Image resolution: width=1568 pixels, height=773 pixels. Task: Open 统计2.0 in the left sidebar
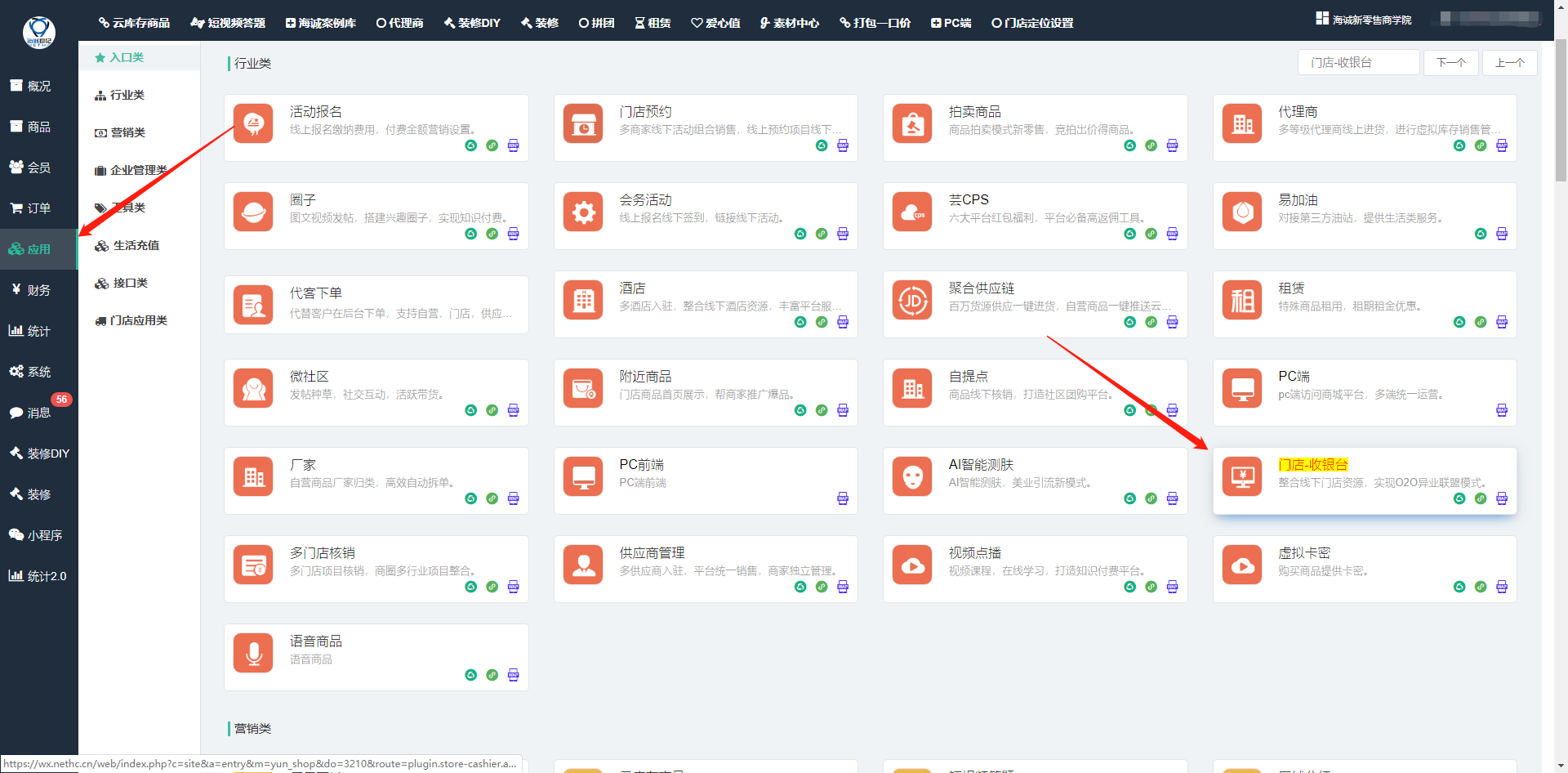click(x=38, y=576)
